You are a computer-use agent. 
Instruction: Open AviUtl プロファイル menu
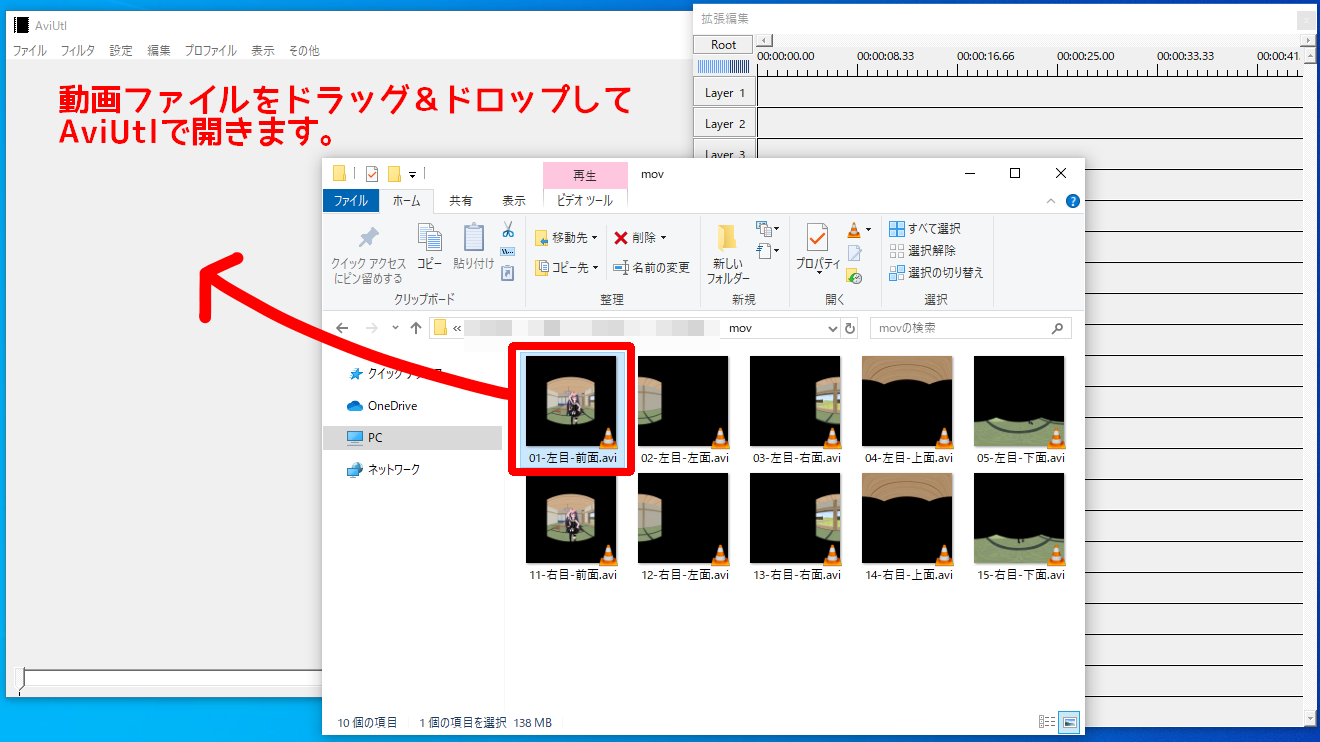click(211, 50)
